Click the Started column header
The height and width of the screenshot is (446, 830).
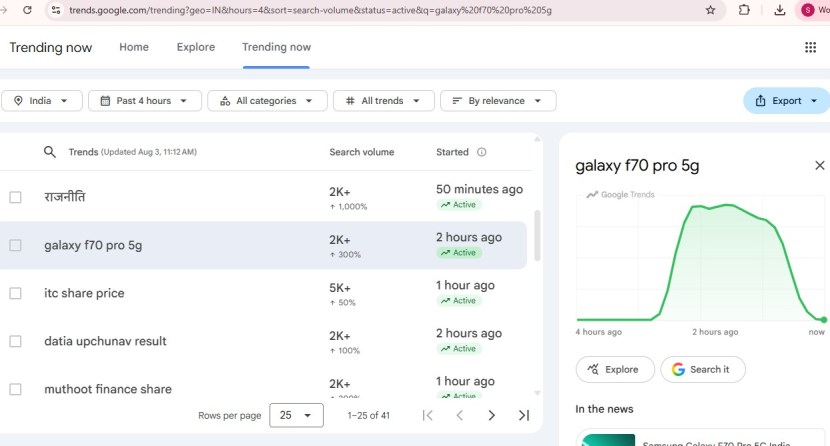[x=452, y=152]
